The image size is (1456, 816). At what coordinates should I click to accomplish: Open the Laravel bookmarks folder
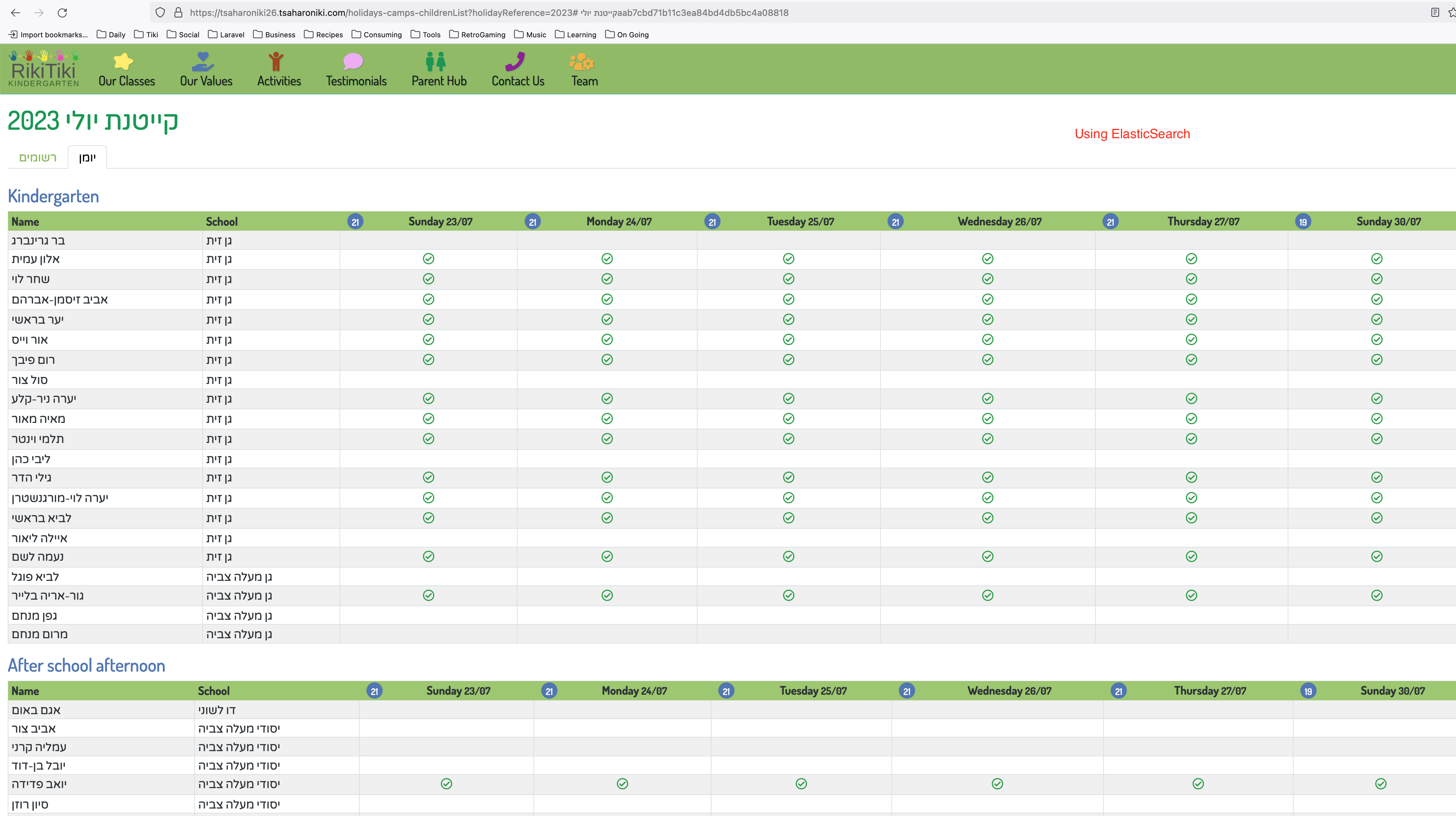point(226,34)
